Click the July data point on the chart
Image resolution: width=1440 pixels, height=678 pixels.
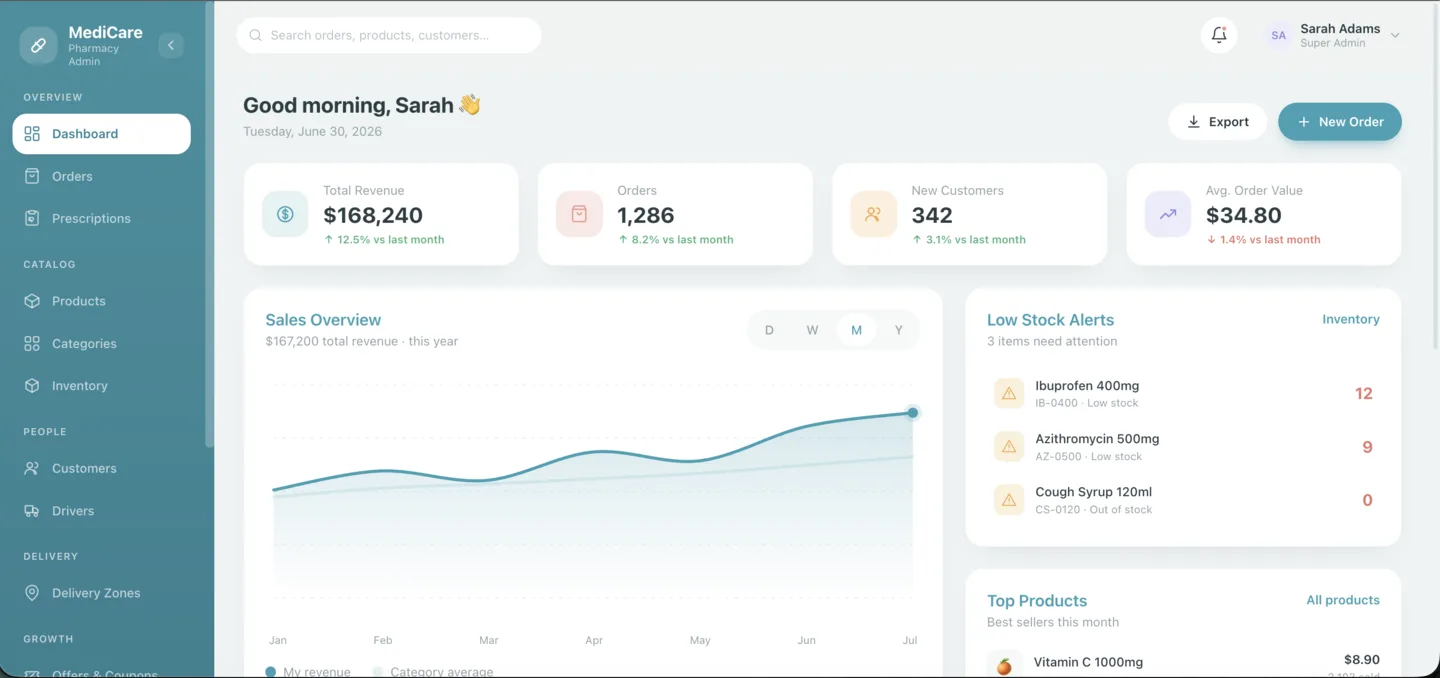(913, 413)
